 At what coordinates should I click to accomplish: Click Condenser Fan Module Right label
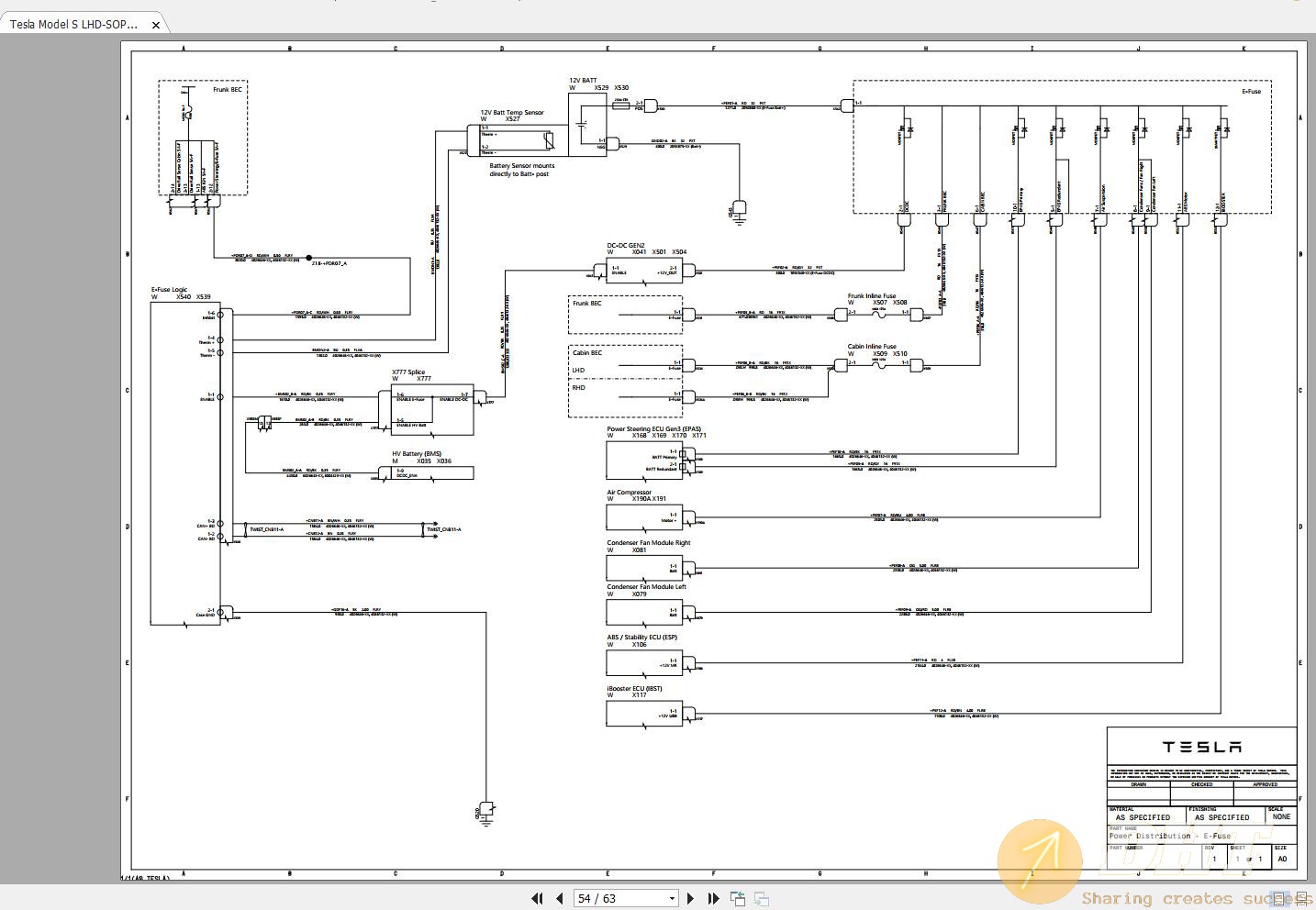[649, 543]
